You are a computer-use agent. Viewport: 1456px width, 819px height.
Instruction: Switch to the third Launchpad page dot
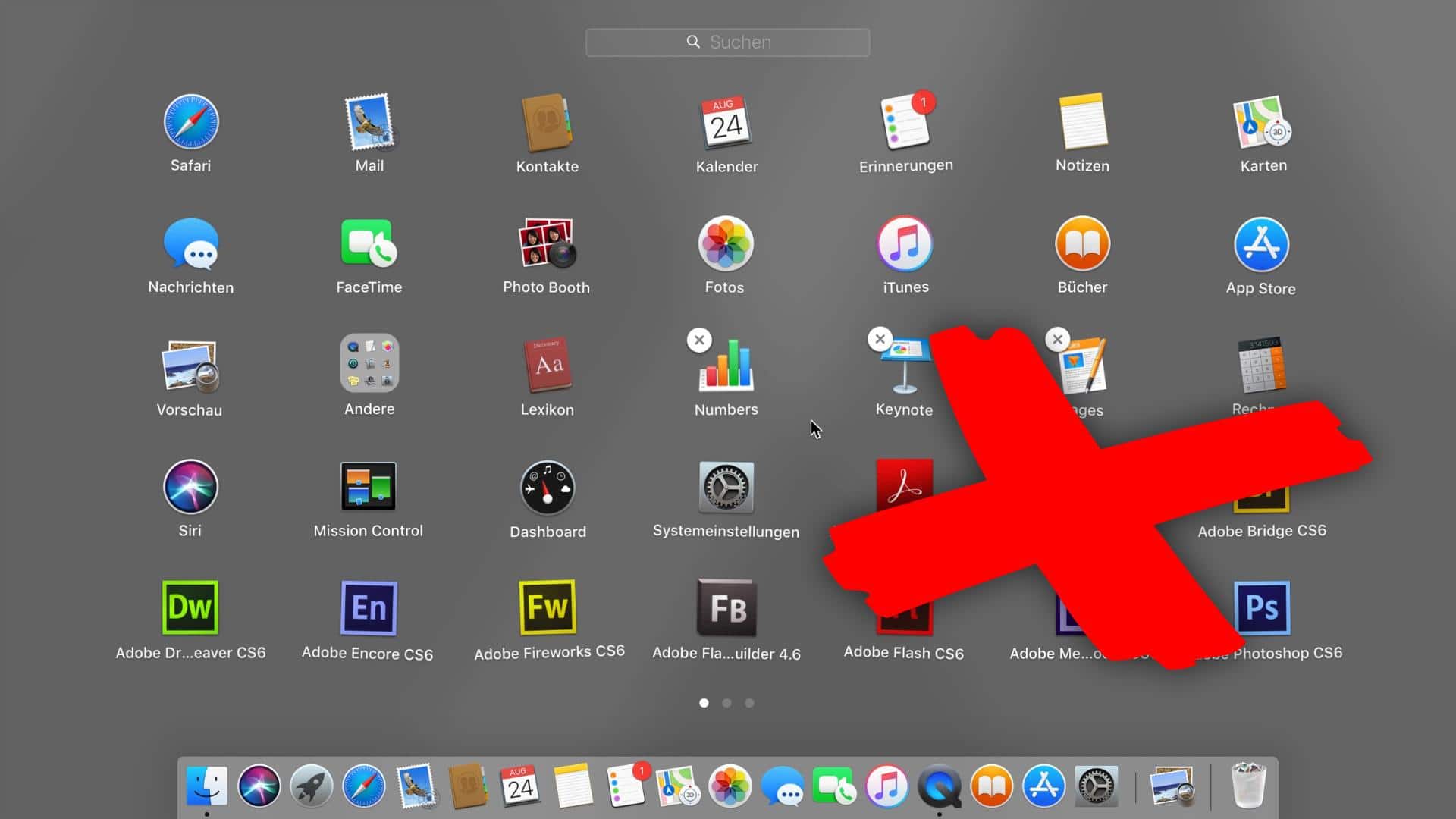(x=749, y=703)
